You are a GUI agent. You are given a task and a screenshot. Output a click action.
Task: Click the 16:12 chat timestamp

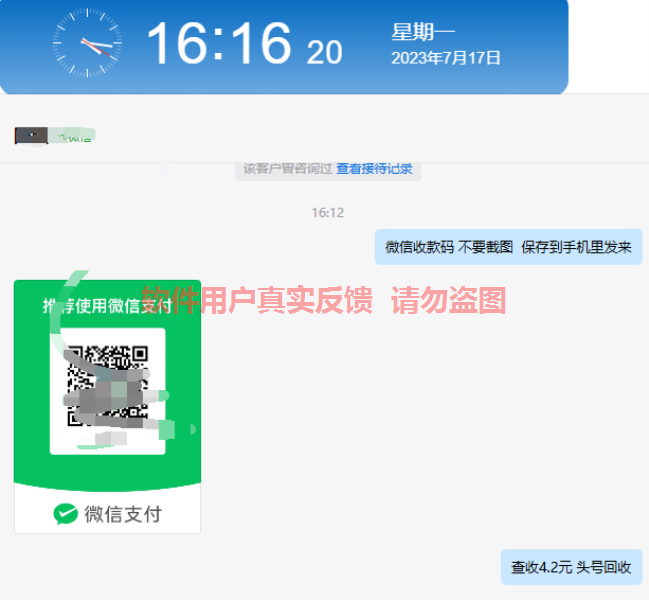click(x=327, y=213)
